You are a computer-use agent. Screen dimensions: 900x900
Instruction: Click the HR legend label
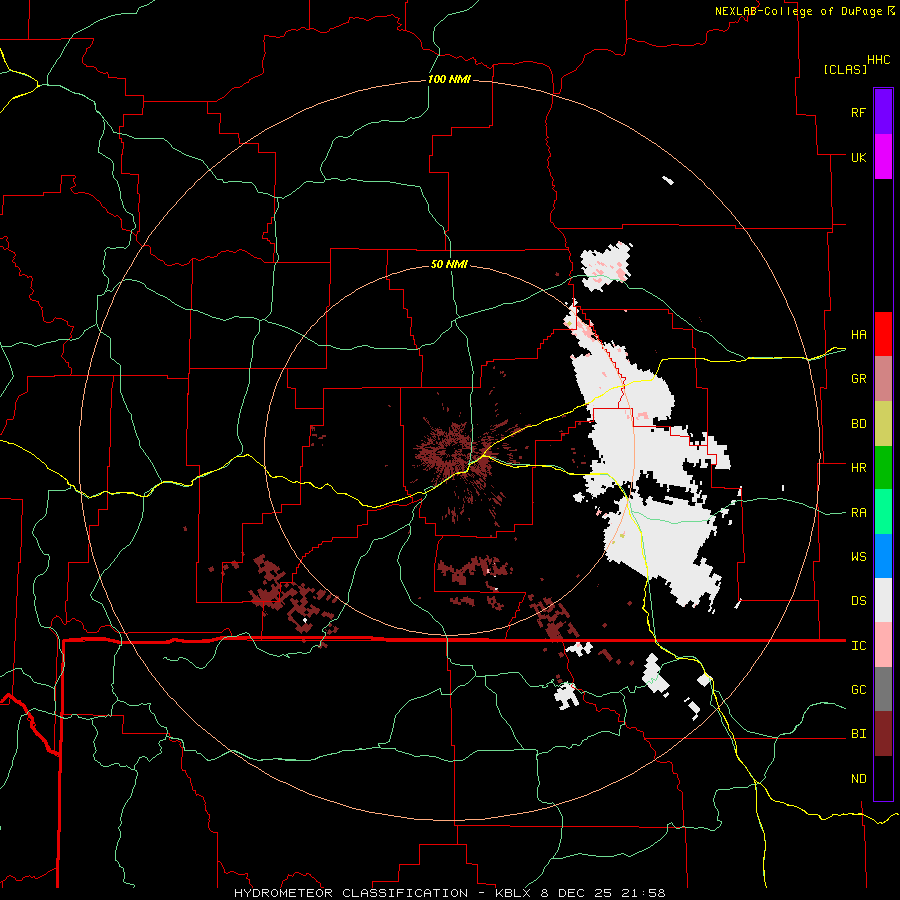[x=858, y=468]
